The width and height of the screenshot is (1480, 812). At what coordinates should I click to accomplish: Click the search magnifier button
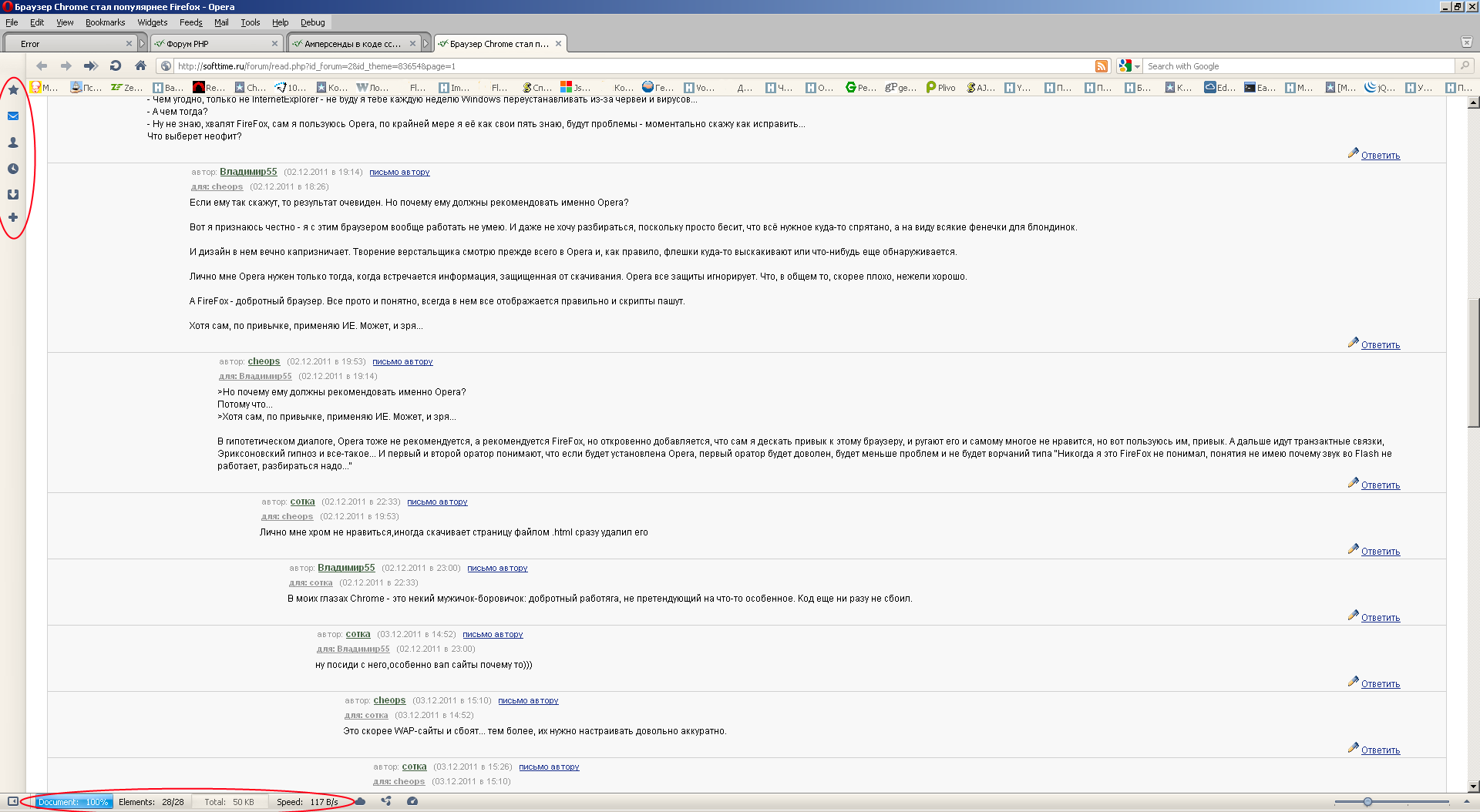1465,66
